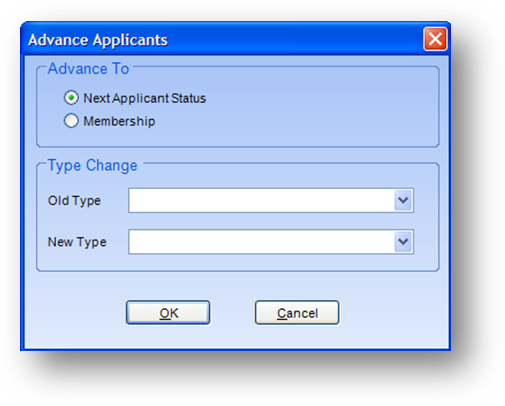Confirm with the OK button
The width and height of the screenshot is (505, 406).
click(x=168, y=312)
